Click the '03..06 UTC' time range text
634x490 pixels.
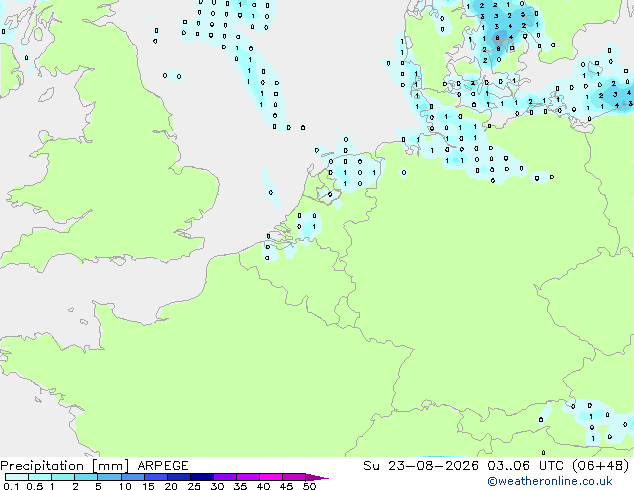(x=525, y=466)
